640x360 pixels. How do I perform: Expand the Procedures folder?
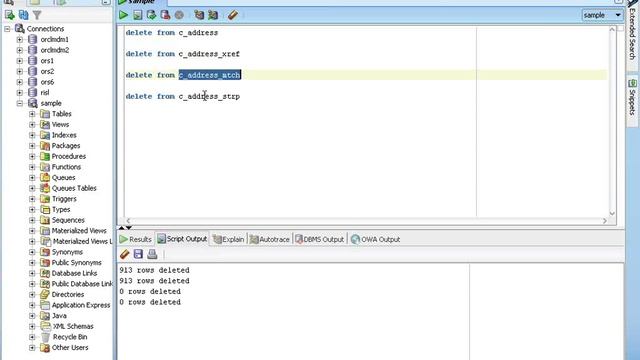point(32,156)
